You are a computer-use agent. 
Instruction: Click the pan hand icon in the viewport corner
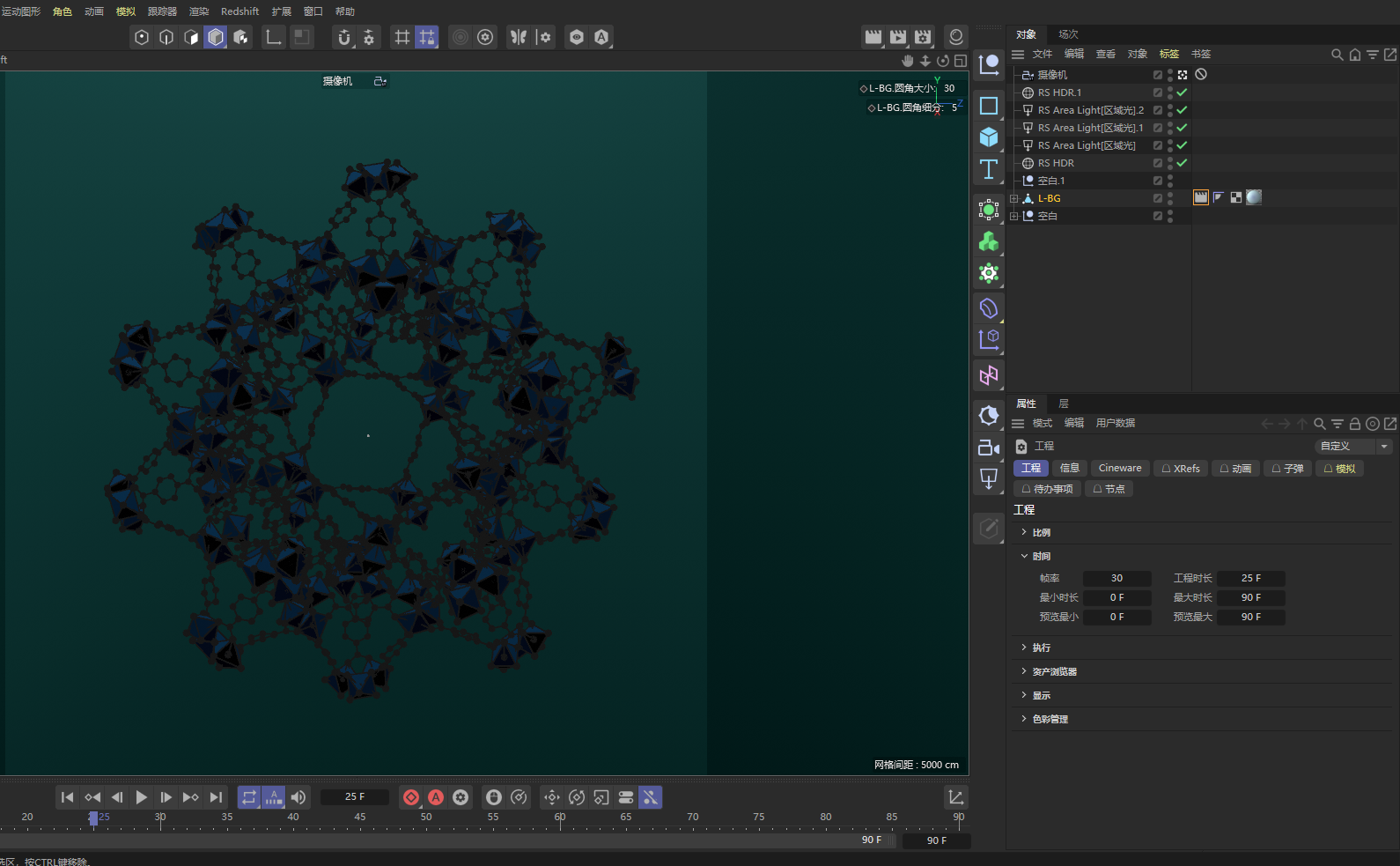point(908,61)
